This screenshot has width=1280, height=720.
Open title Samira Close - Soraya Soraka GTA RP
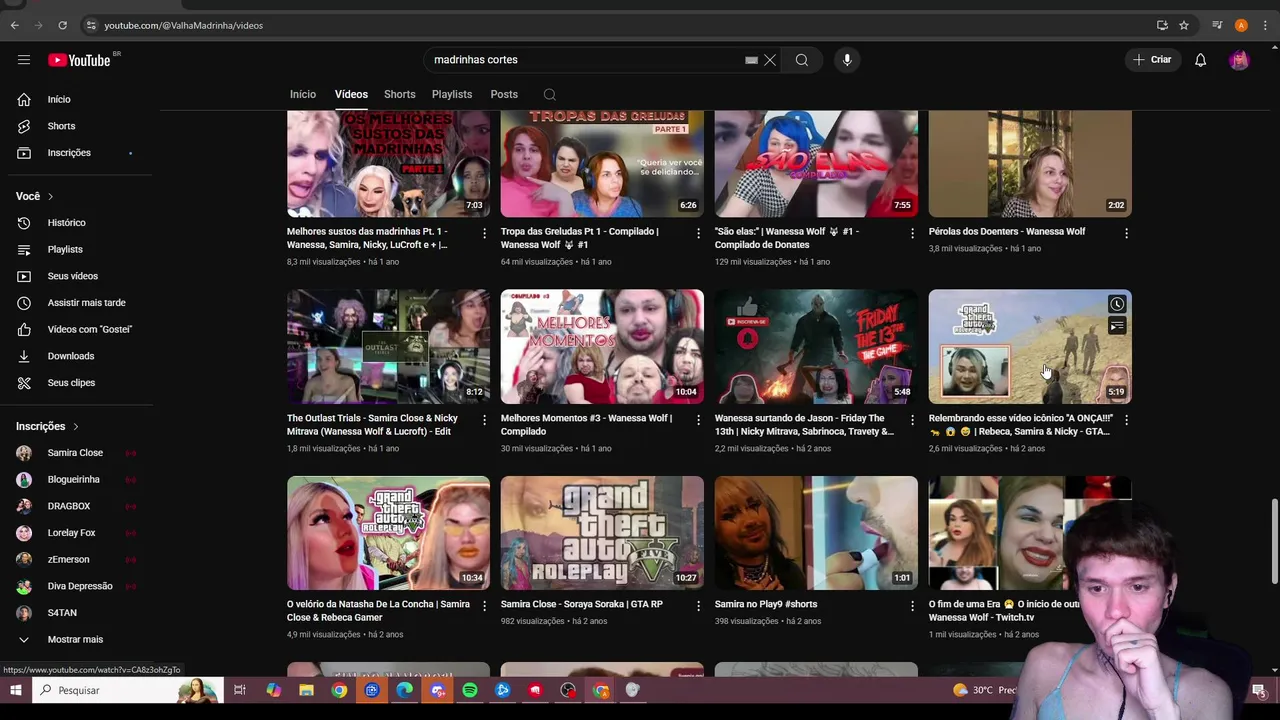coord(581,604)
